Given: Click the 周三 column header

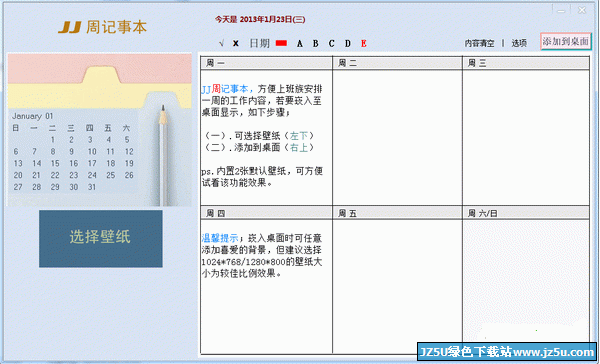Looking at the screenshot, I should click(x=526, y=63).
